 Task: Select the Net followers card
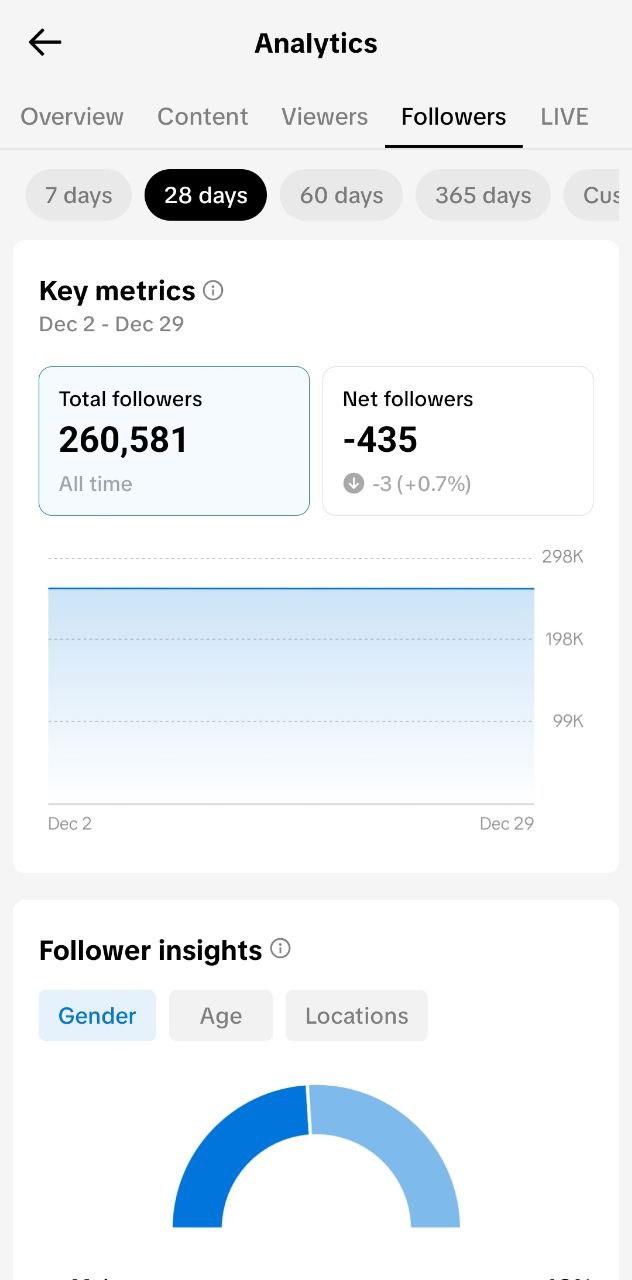coord(458,441)
